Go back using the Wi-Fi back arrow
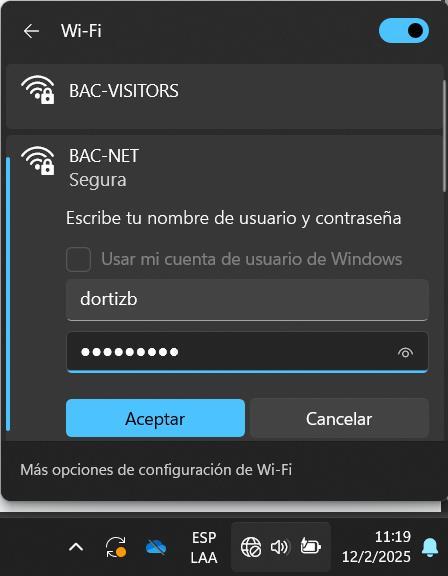 (31, 31)
